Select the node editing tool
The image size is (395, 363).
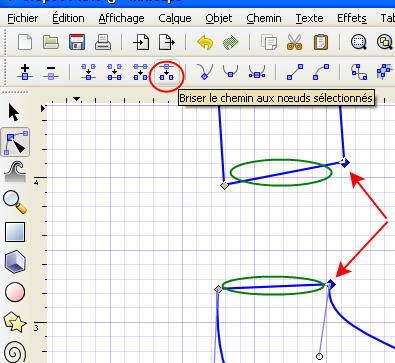coord(15,142)
